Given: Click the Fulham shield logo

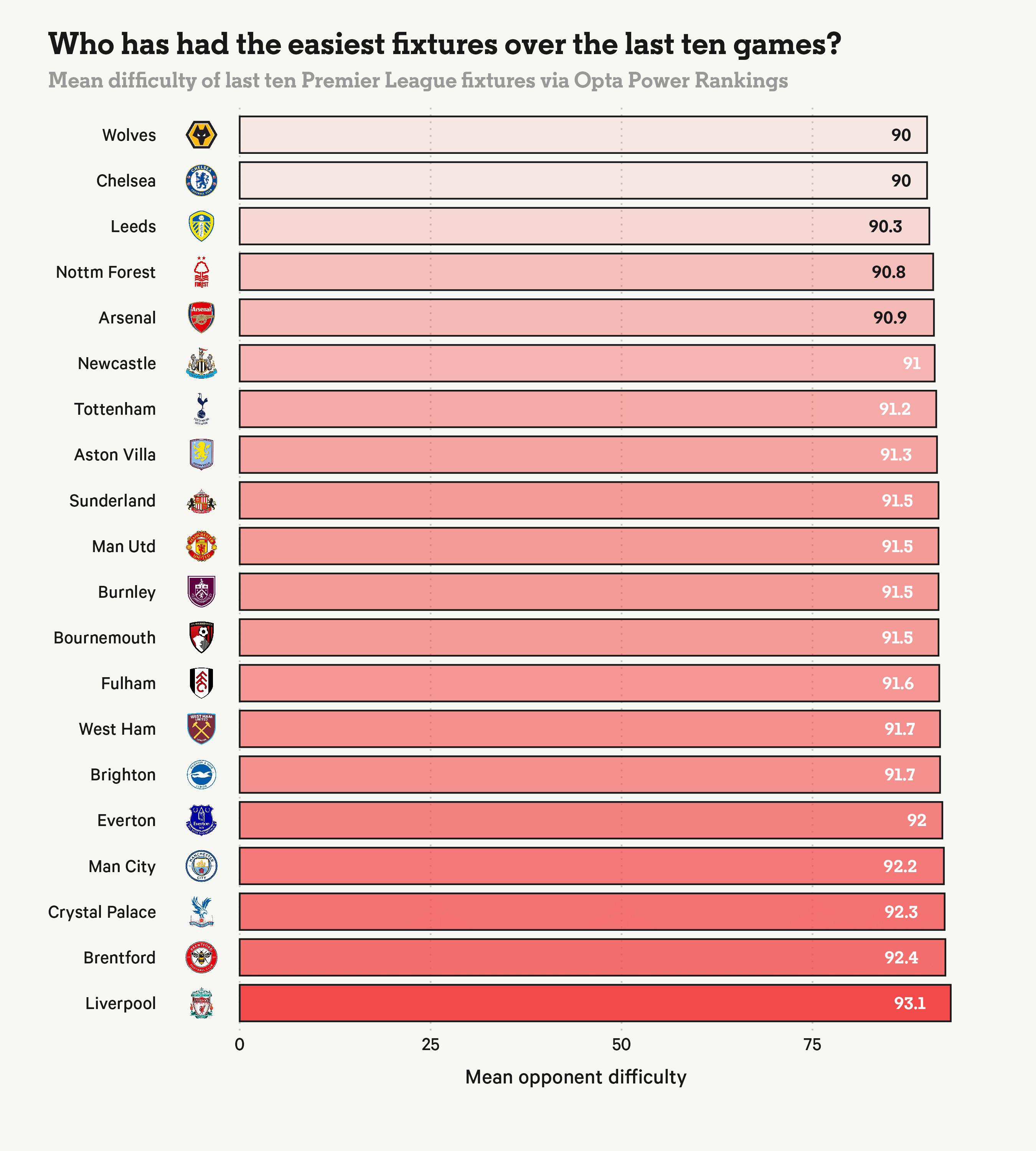Looking at the screenshot, I should pyautogui.click(x=201, y=683).
